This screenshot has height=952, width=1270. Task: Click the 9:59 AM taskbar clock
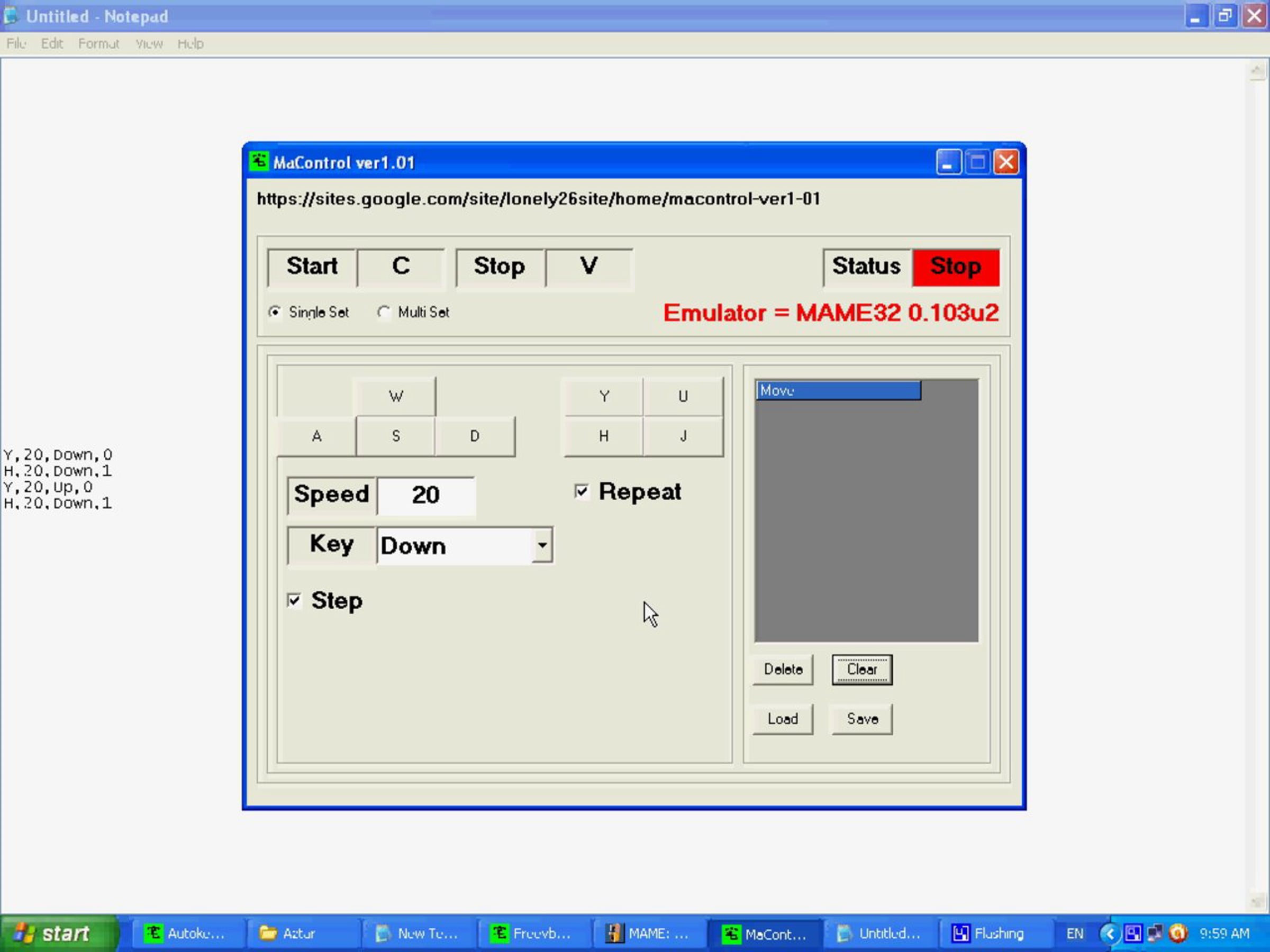click(x=1224, y=933)
